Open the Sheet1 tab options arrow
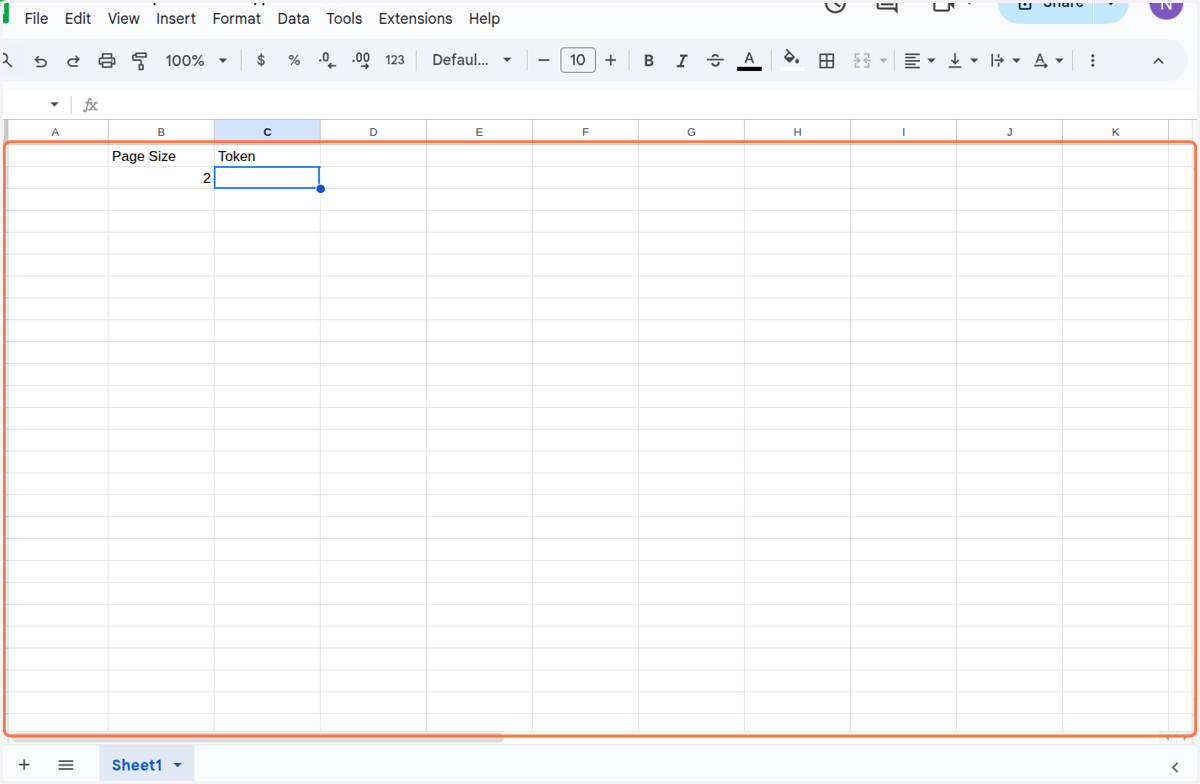This screenshot has height=784, width=1200. click(178, 765)
